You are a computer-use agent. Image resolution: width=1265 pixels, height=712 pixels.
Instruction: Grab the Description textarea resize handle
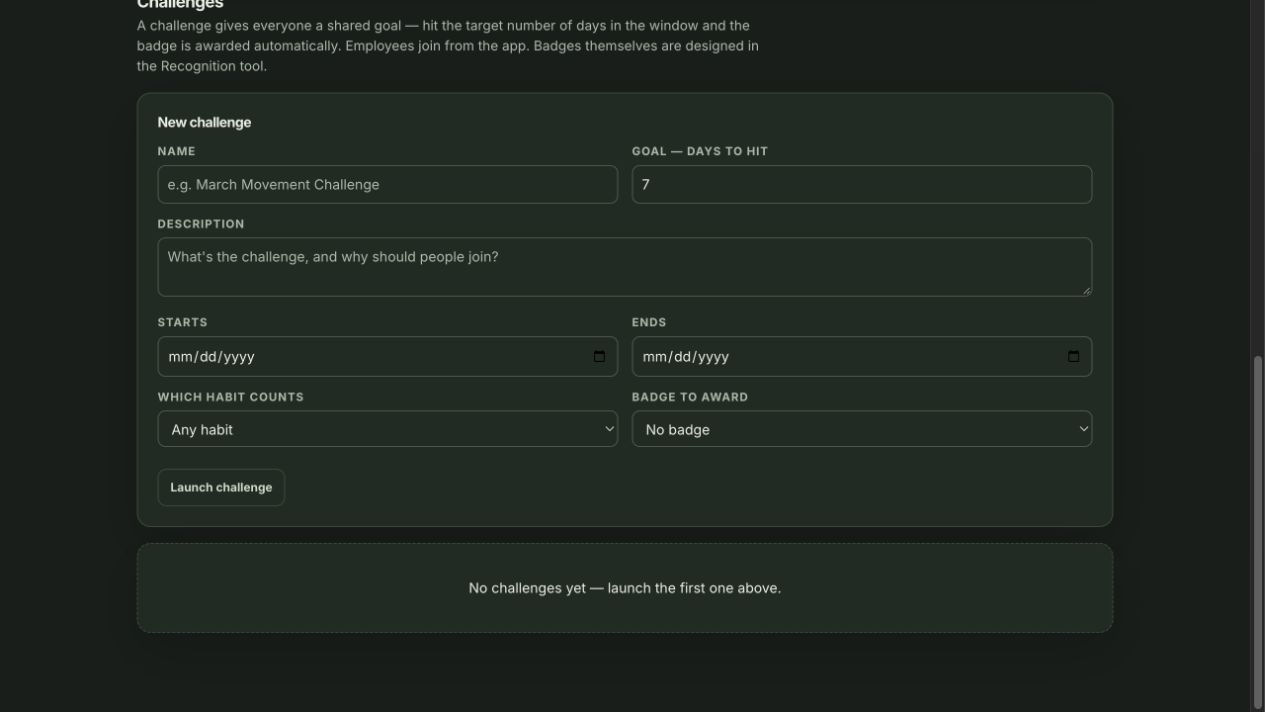point(1086,290)
